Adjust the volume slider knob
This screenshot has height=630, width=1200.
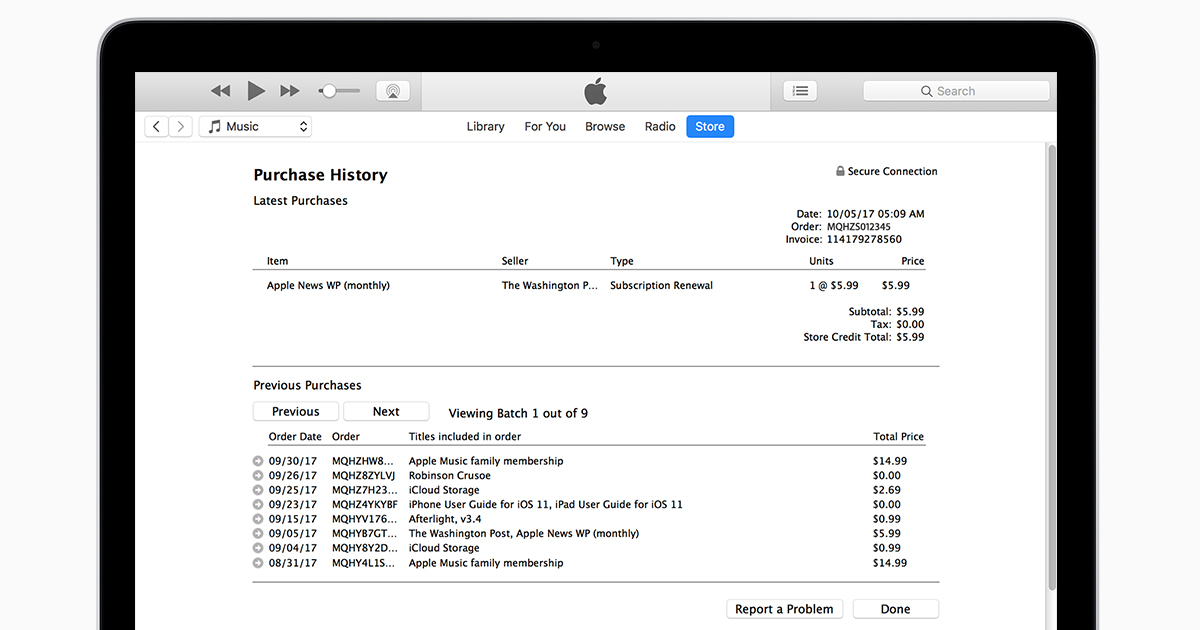329,91
